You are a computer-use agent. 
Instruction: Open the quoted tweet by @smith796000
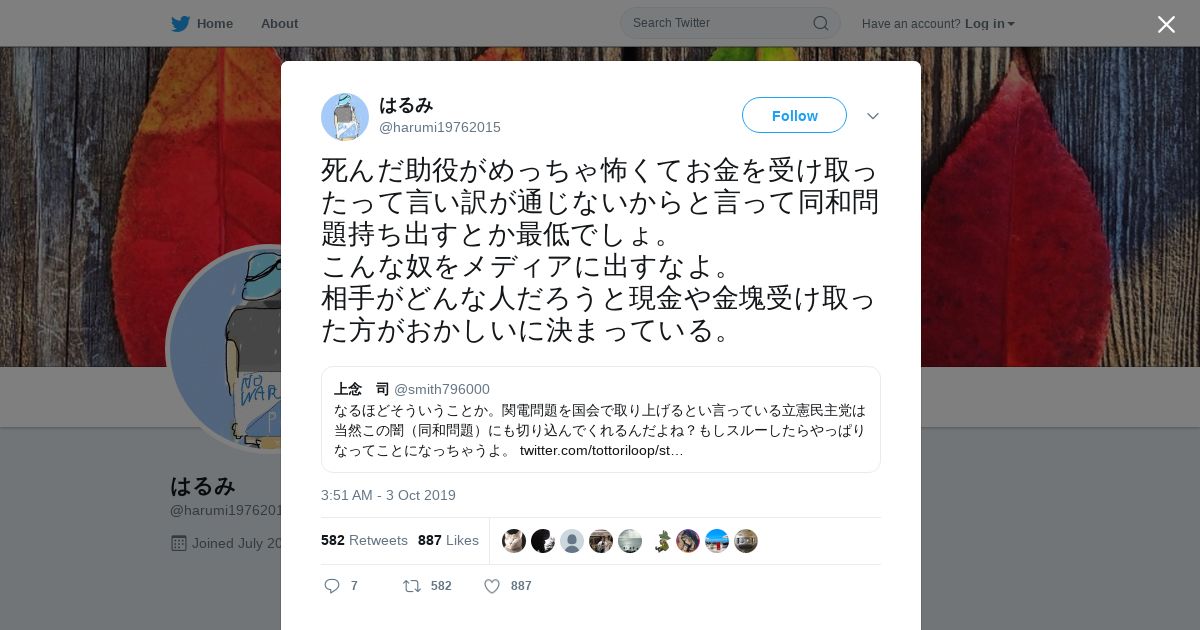coord(600,419)
